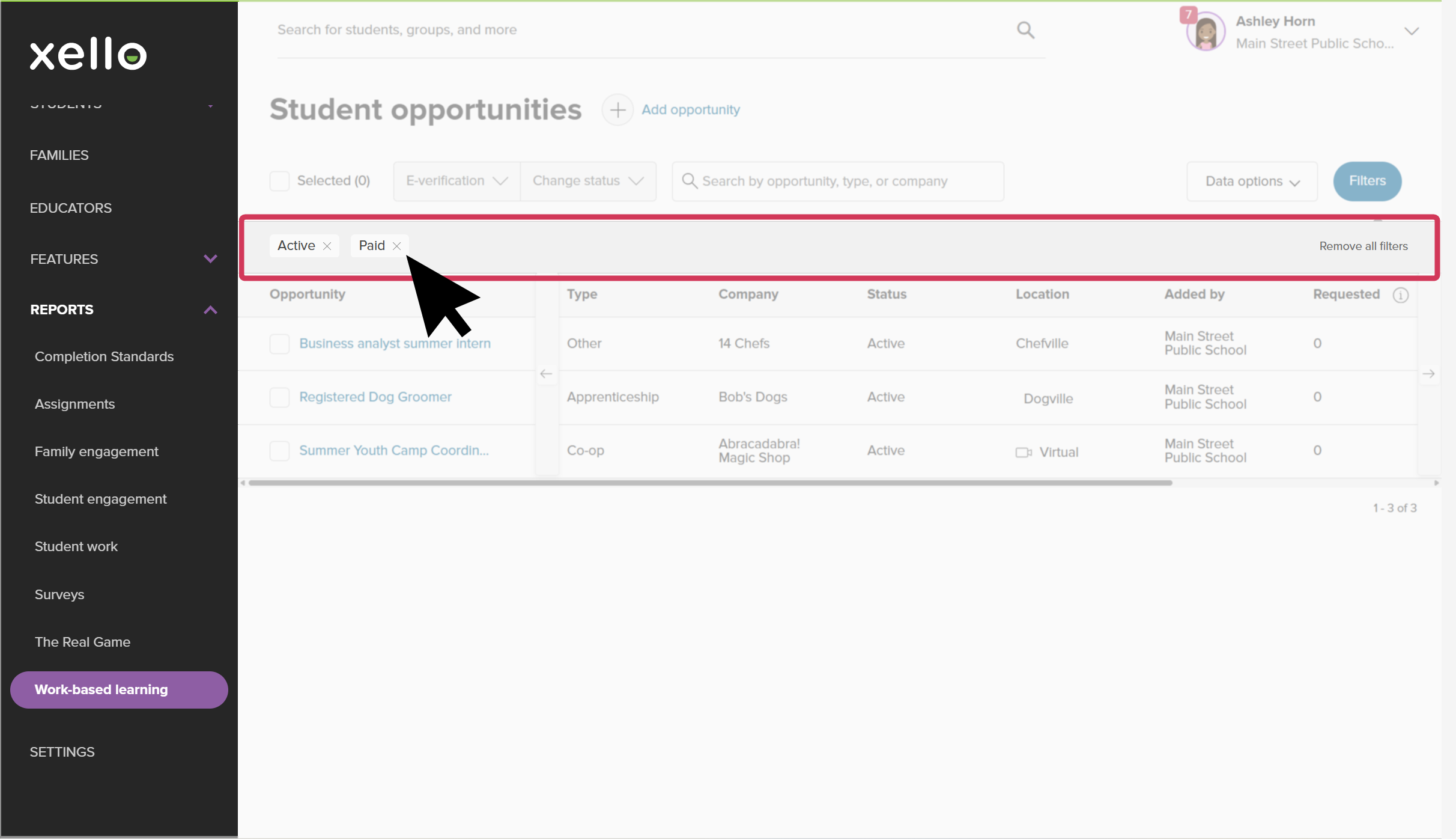Click the notification badge showing 7
The height and width of the screenshot is (839, 1456).
1188,14
